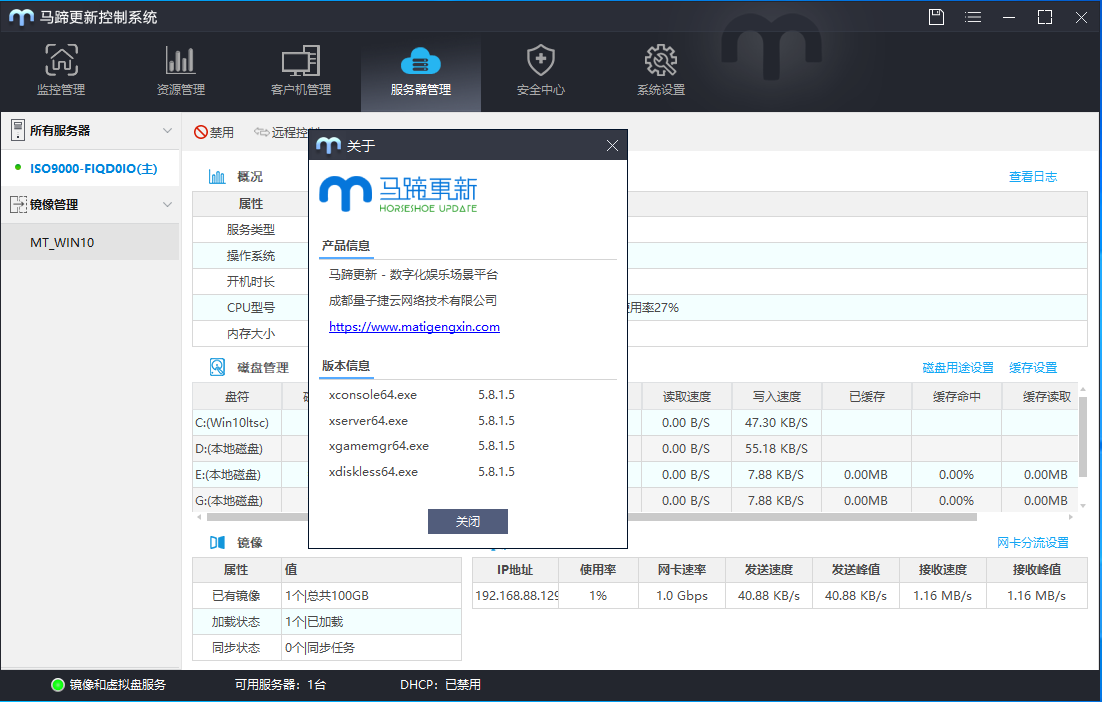Open the matigengxin.com website link
Image resolution: width=1102 pixels, height=702 pixels.
coord(414,327)
